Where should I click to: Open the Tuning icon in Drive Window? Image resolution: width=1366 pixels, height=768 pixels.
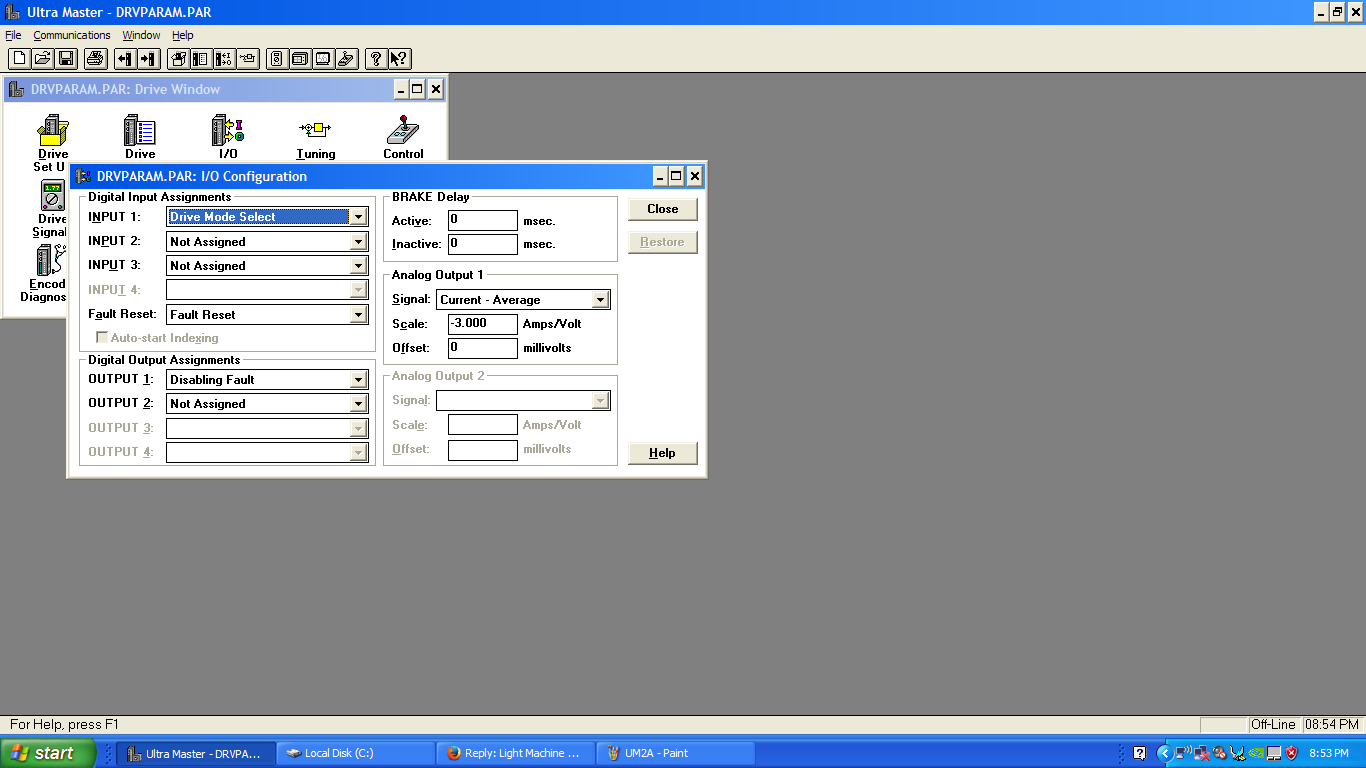tap(316, 131)
